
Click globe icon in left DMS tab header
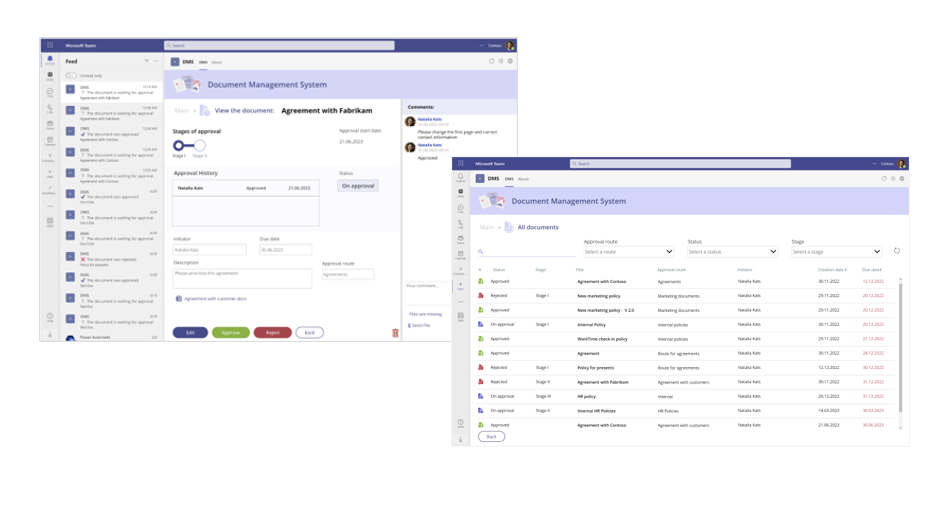[x=510, y=61]
